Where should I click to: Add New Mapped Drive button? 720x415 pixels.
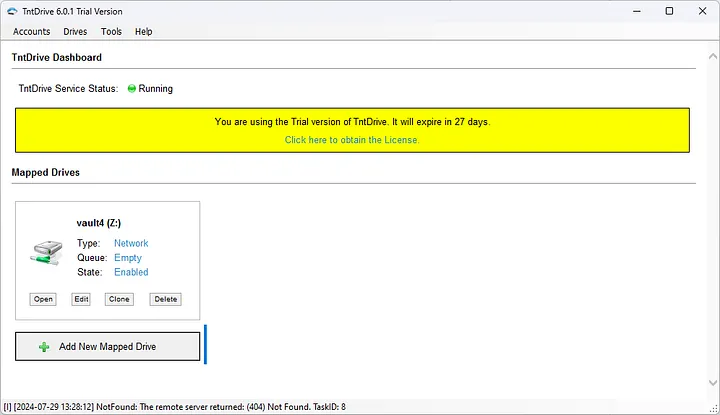pos(107,347)
